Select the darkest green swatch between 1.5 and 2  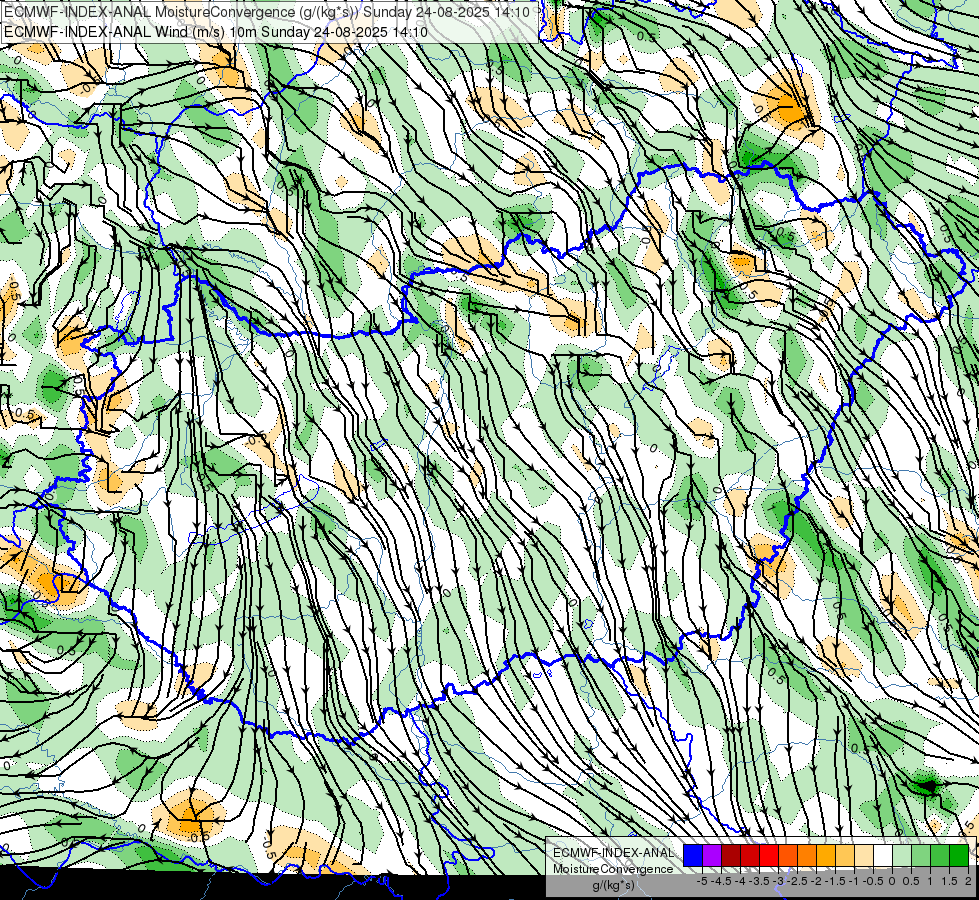point(959,856)
